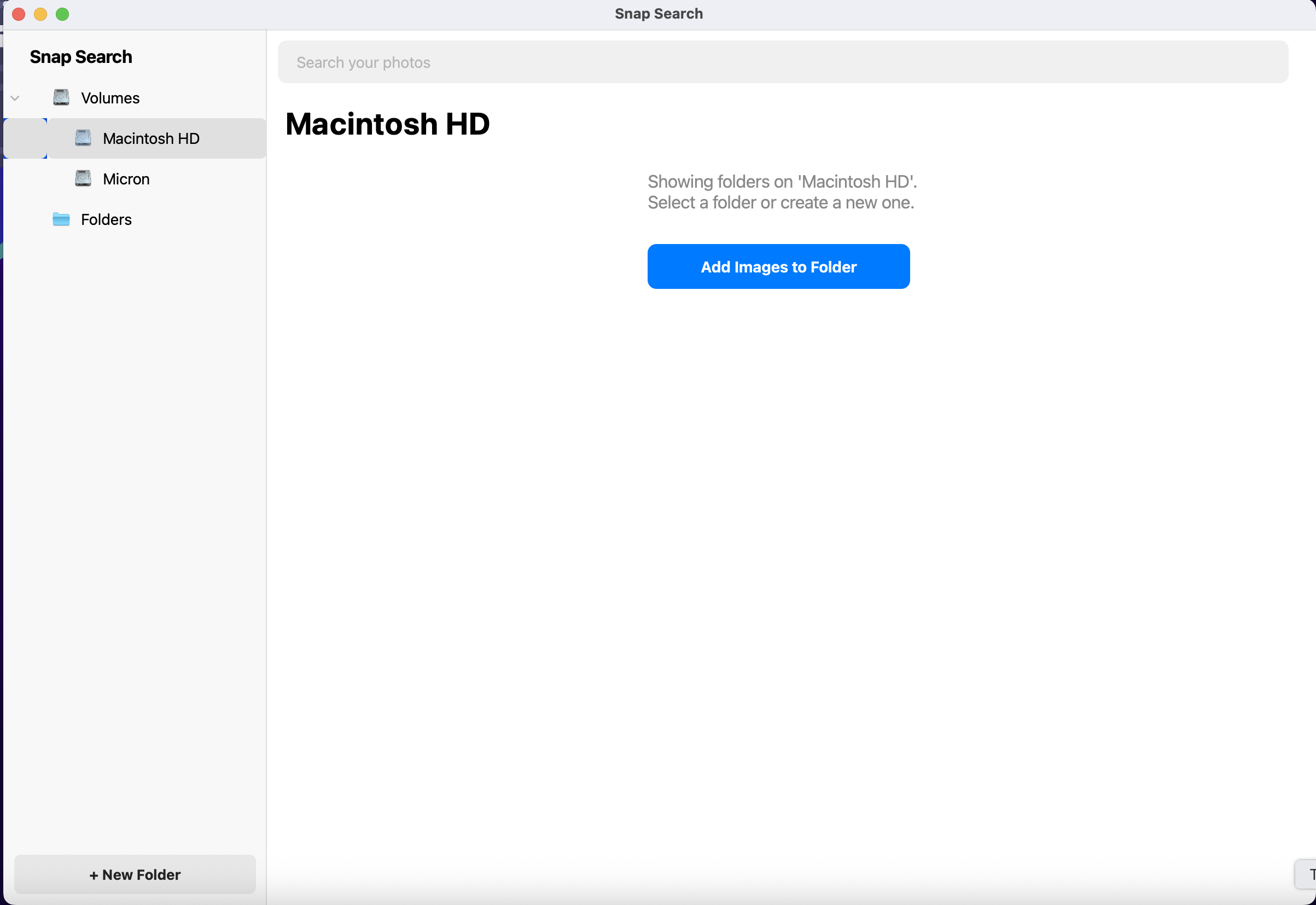The height and width of the screenshot is (905, 1316).
Task: Select the Volumes label in sidebar
Action: point(110,98)
